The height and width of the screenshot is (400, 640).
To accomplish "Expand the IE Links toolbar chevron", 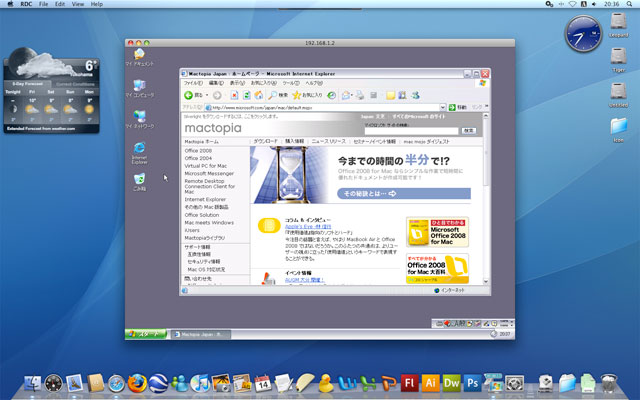I will click(x=486, y=107).
